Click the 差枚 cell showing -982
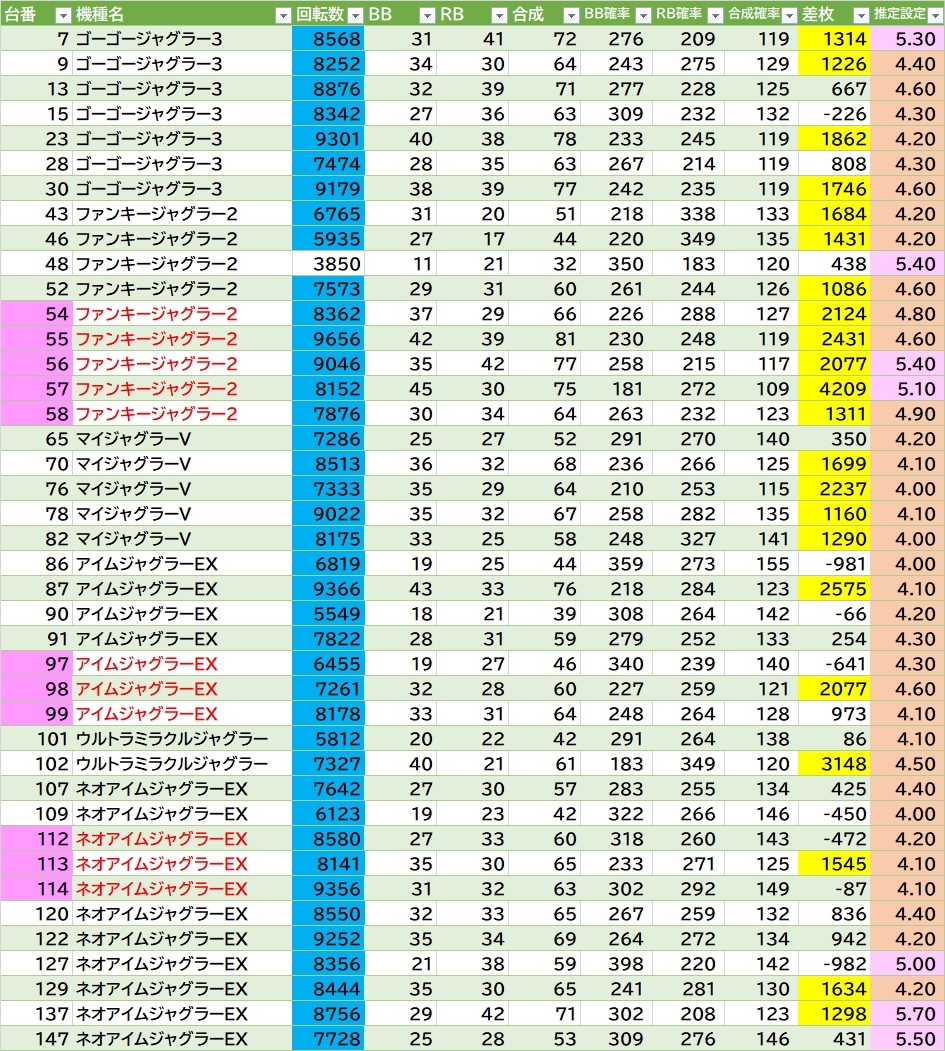 (834, 964)
